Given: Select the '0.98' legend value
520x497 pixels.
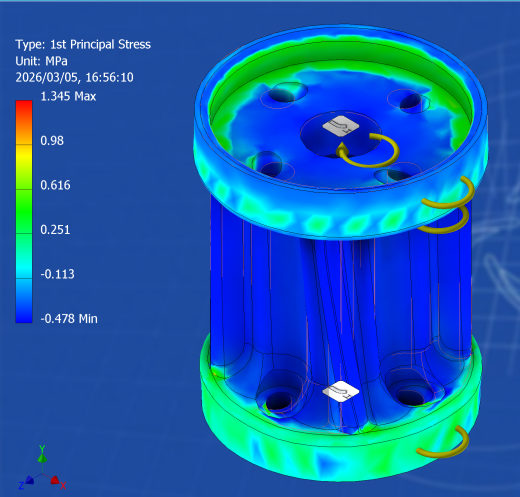Looking at the screenshot, I should click(52, 141).
